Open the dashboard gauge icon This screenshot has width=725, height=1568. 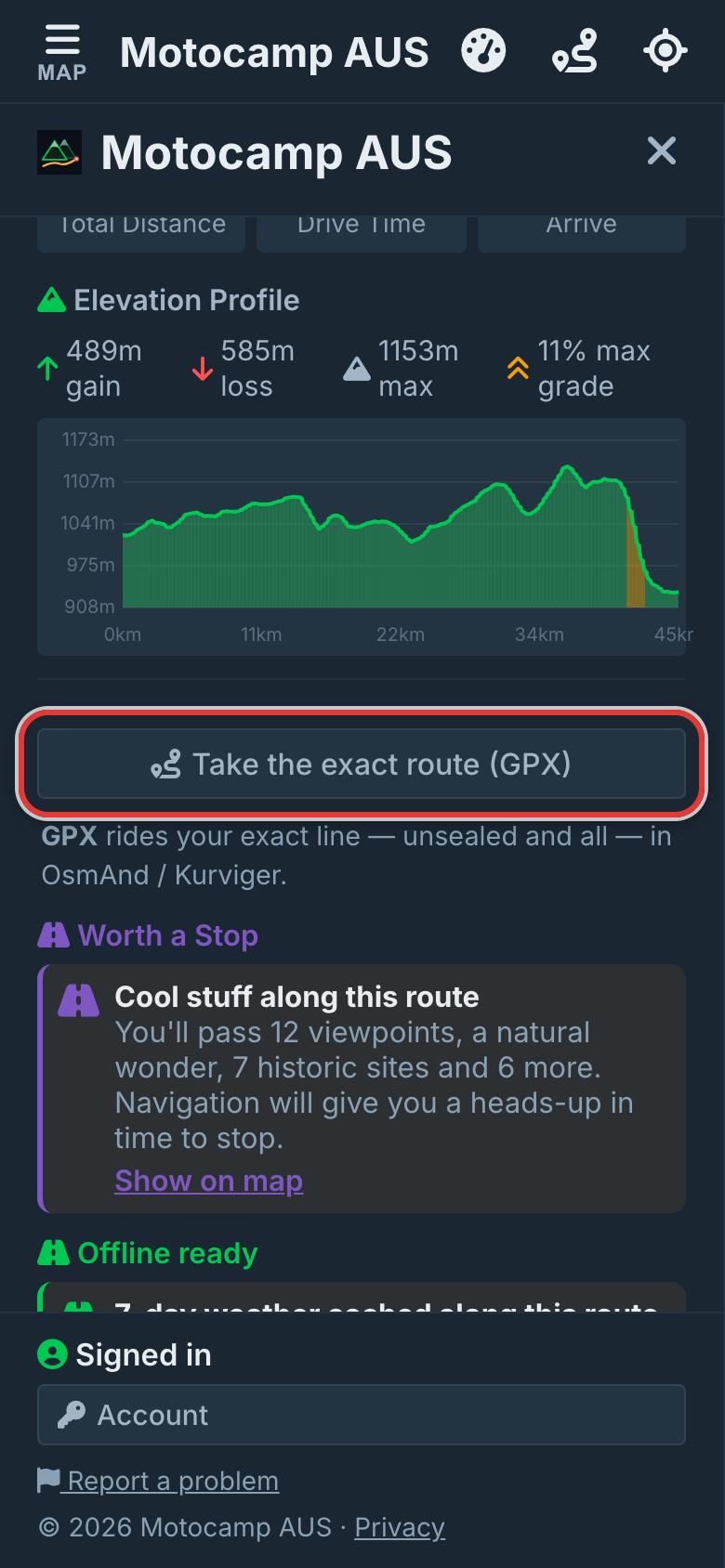click(x=483, y=51)
